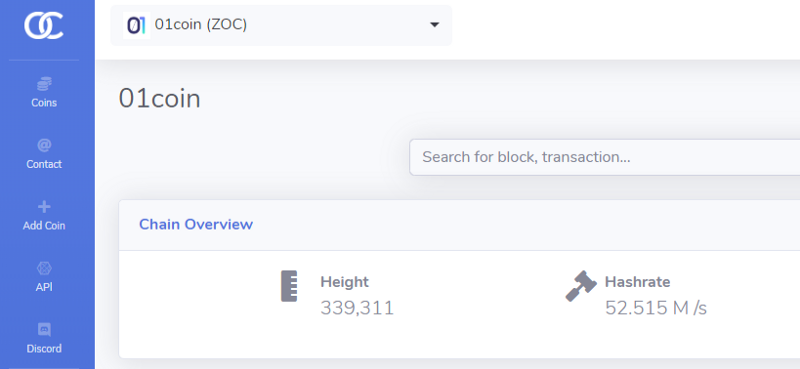Open API via its hexagon icon
800x369 pixels.
pos(44,268)
